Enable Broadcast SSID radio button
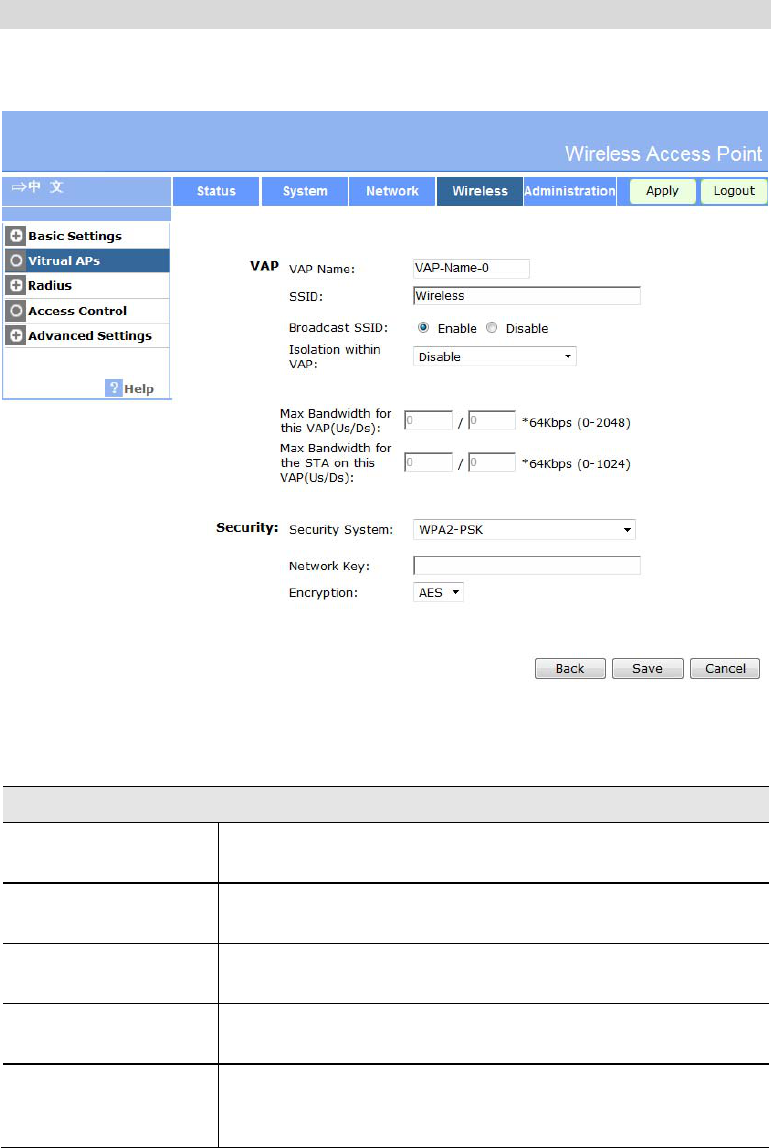 click(423, 327)
